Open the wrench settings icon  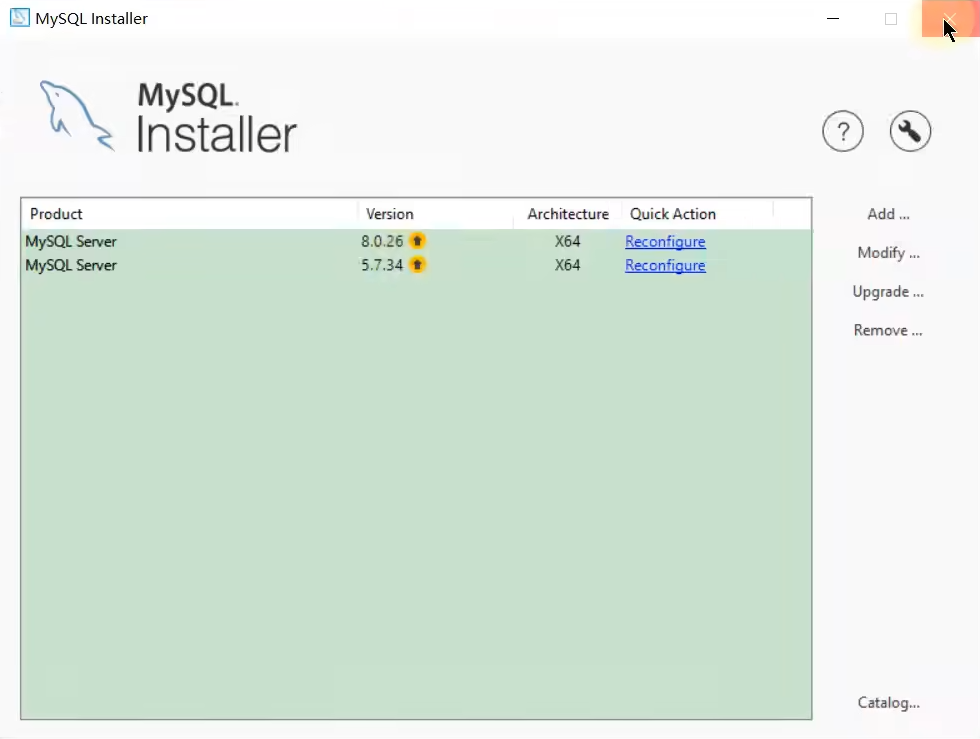tap(910, 131)
